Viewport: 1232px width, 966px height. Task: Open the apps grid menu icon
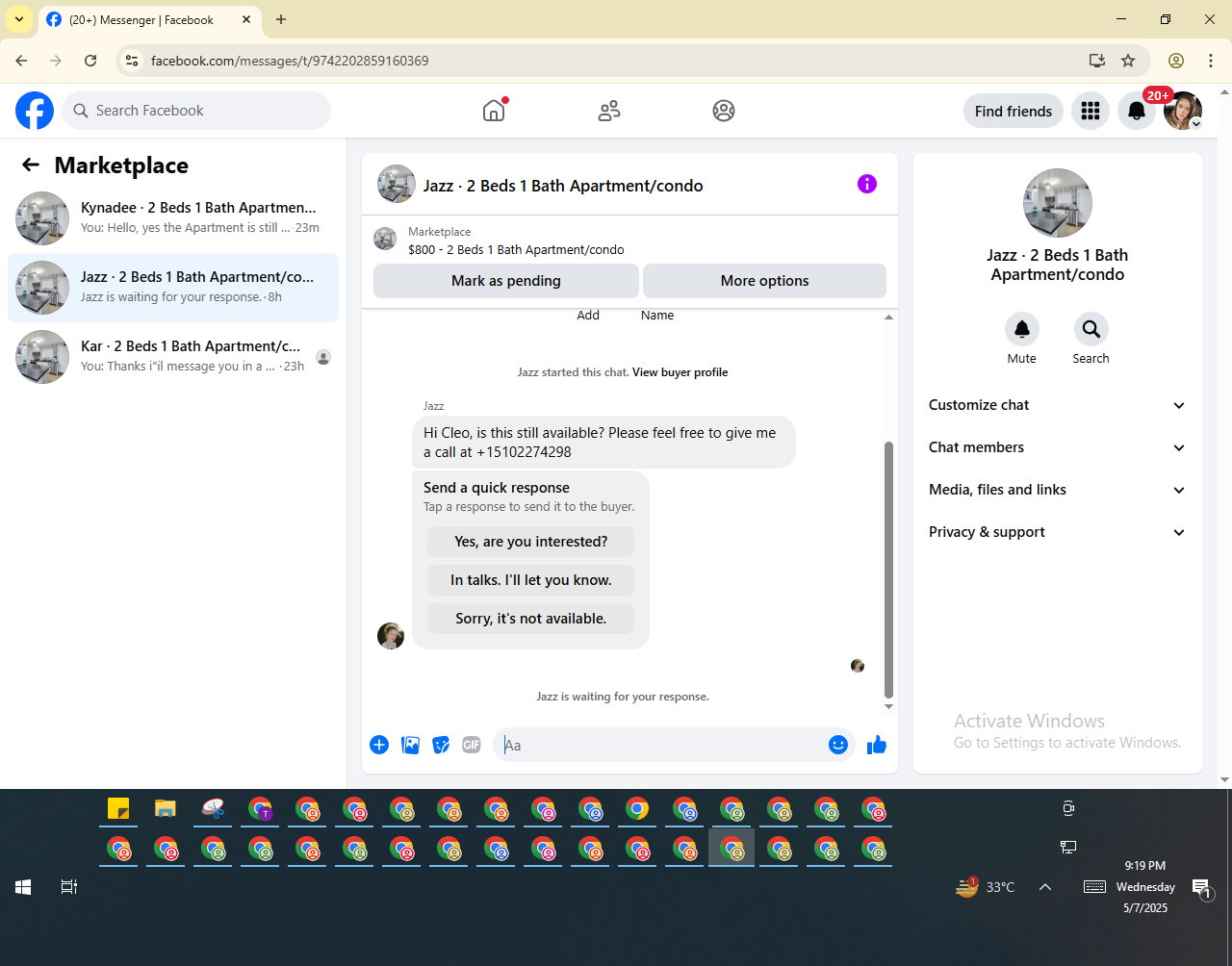tap(1091, 111)
